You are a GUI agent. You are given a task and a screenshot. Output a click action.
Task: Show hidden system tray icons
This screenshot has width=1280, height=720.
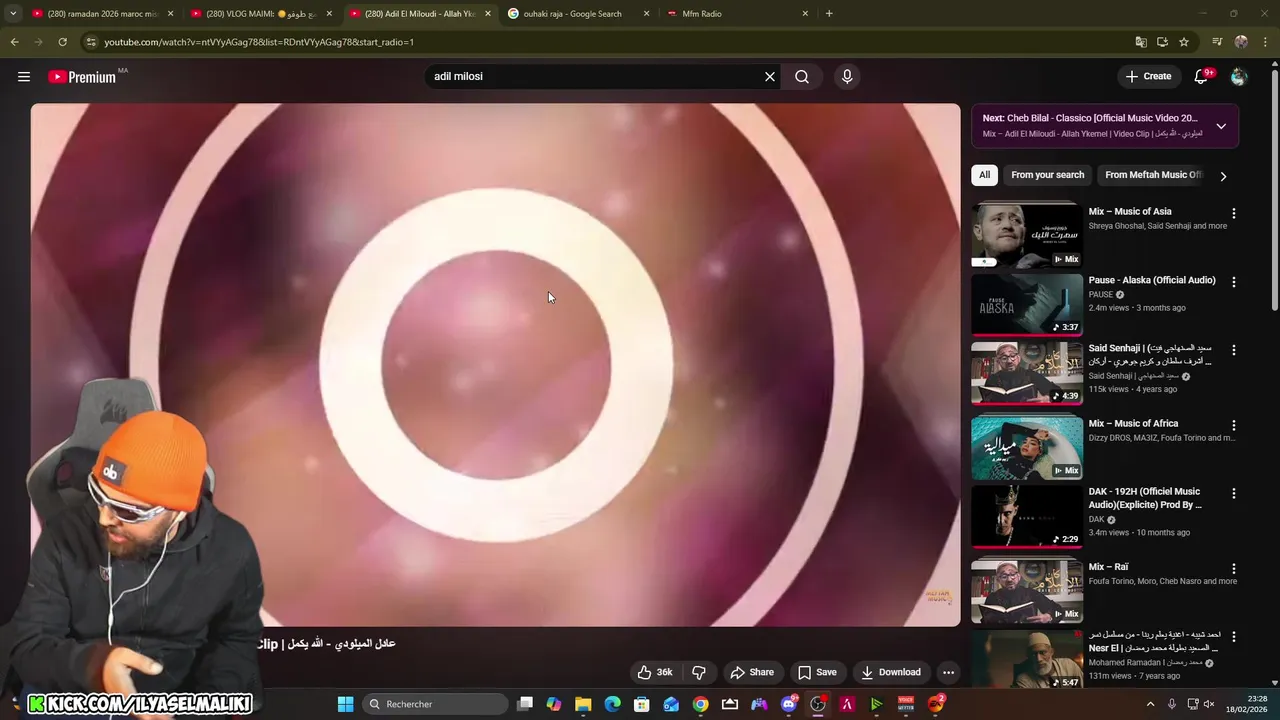1150,704
